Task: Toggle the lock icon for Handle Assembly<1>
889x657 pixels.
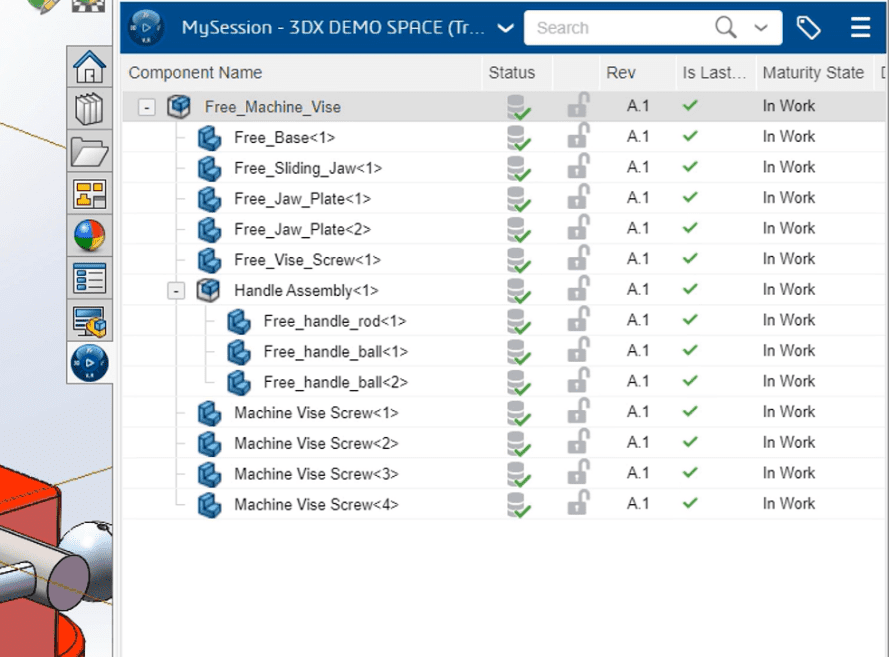Action: tap(578, 289)
